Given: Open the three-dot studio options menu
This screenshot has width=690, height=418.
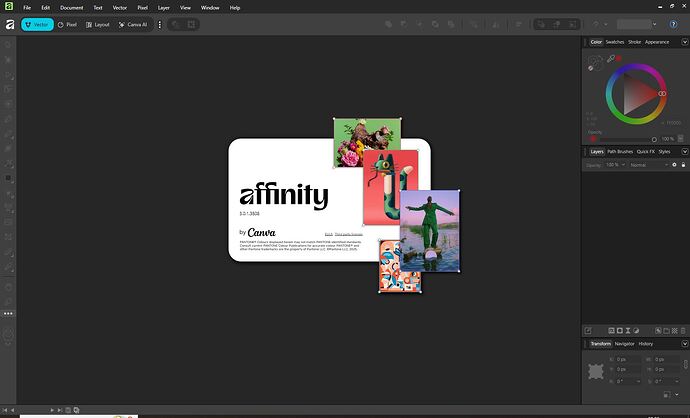Looking at the screenshot, I should click(x=160, y=25).
